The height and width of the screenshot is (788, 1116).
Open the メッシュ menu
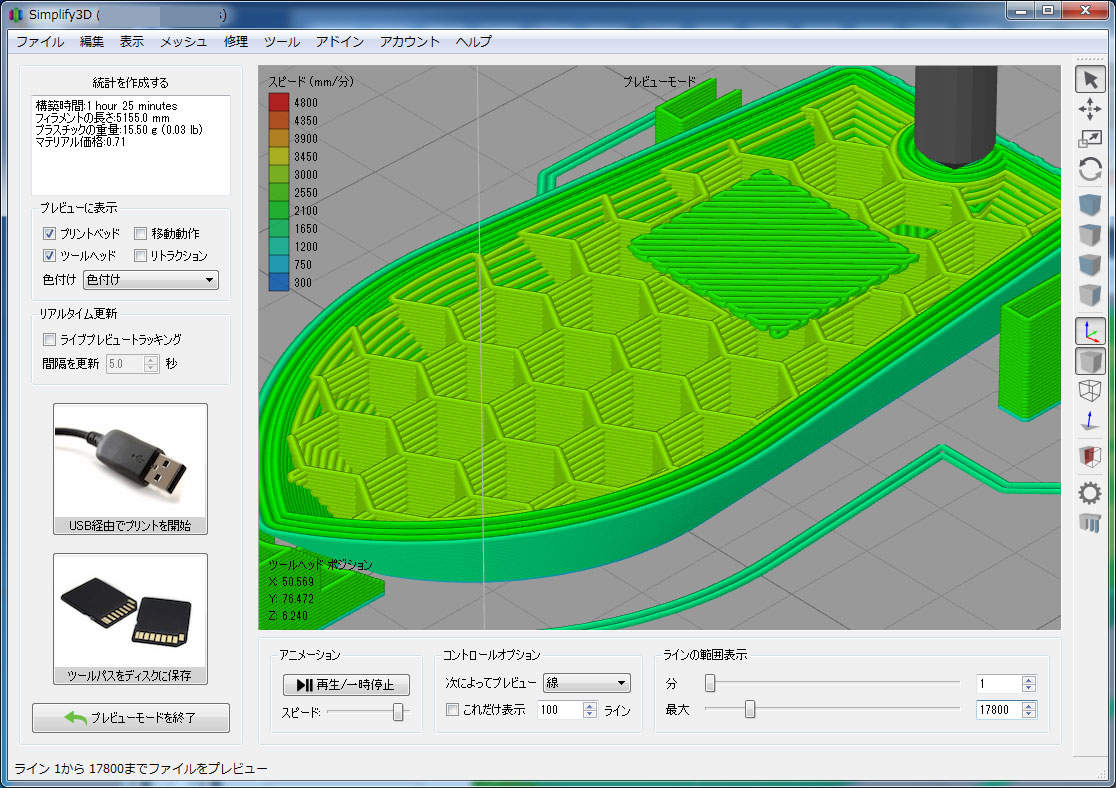coord(184,41)
